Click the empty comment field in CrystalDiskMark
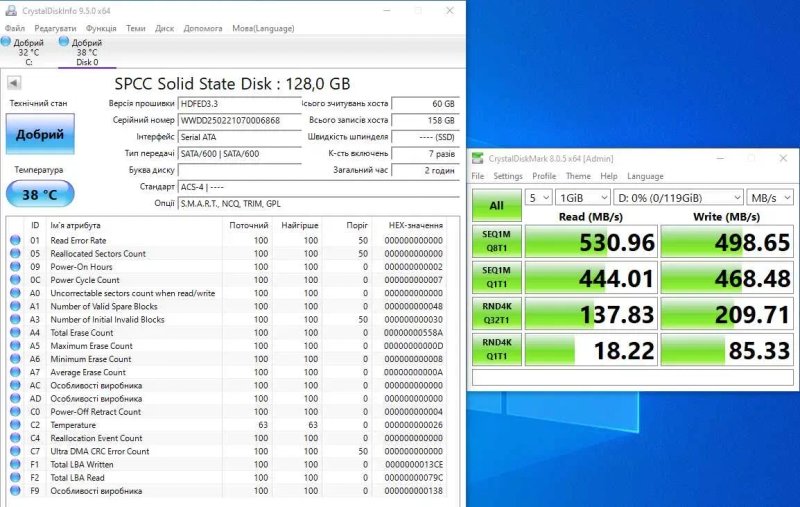Viewport: 800px width, 507px height. 633,377
